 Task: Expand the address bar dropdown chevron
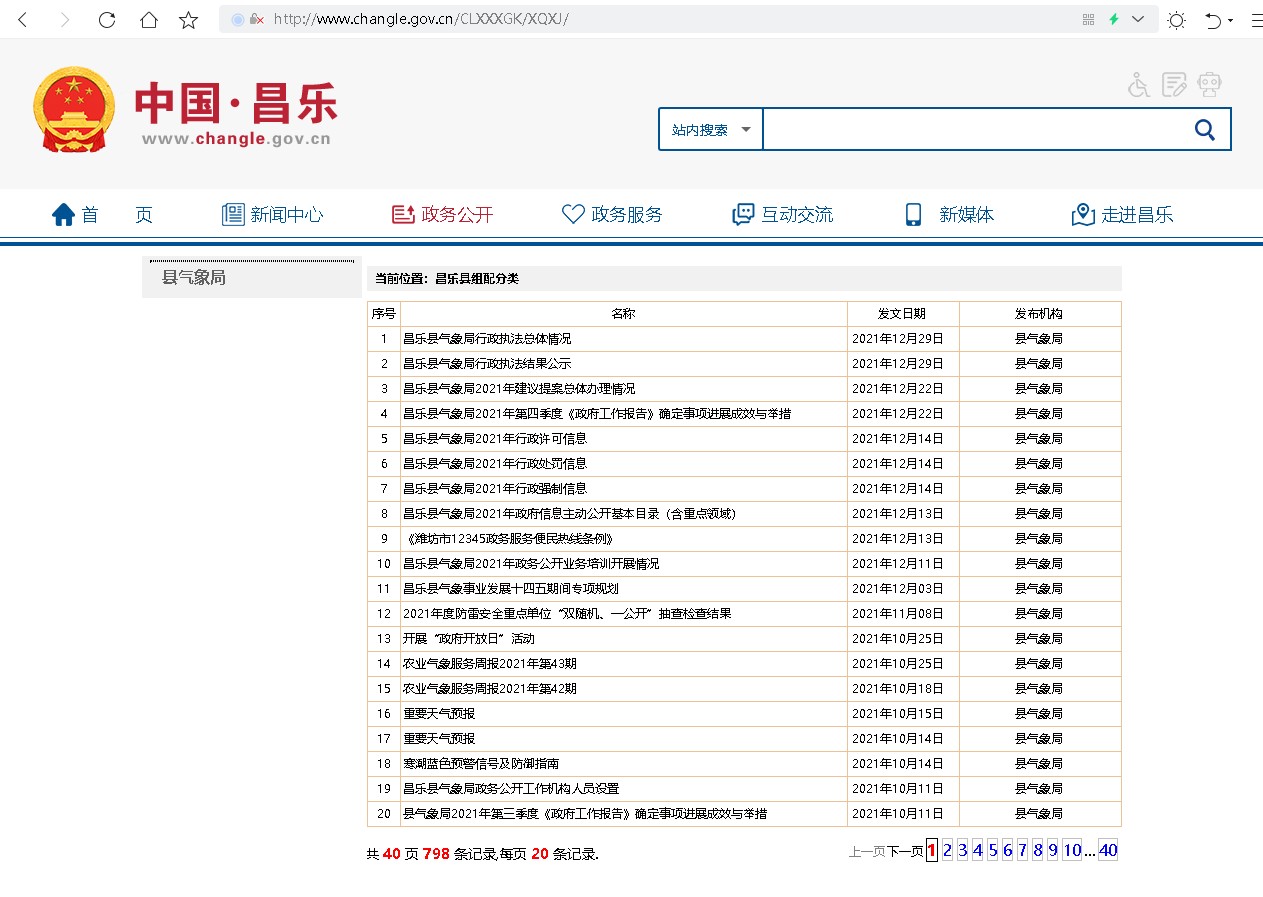[1138, 20]
